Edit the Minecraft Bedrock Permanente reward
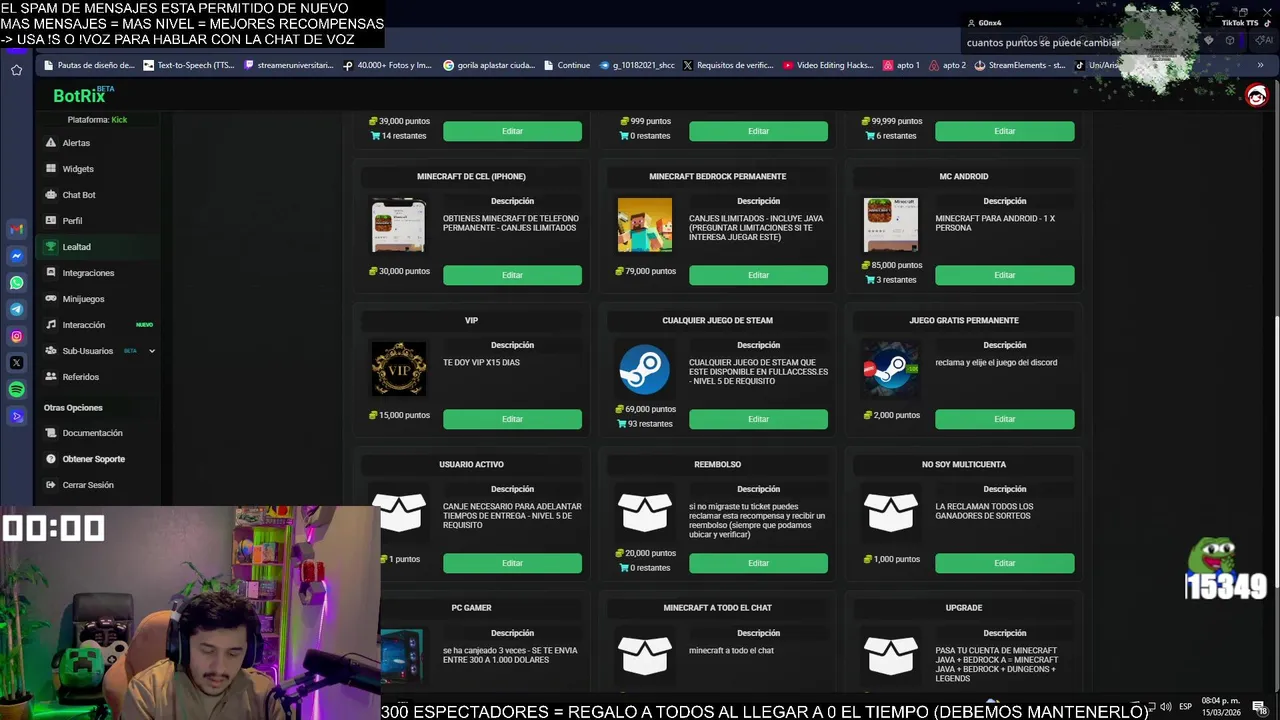 pos(758,275)
